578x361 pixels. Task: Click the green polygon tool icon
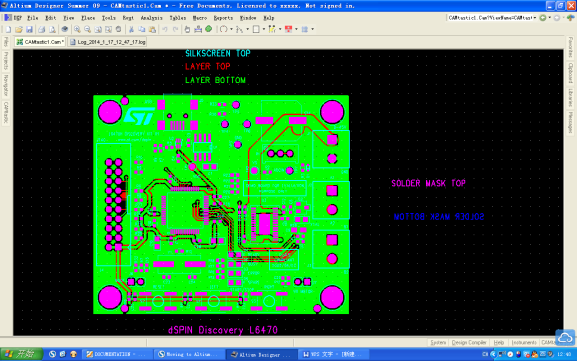pyautogui.click(x=209, y=29)
